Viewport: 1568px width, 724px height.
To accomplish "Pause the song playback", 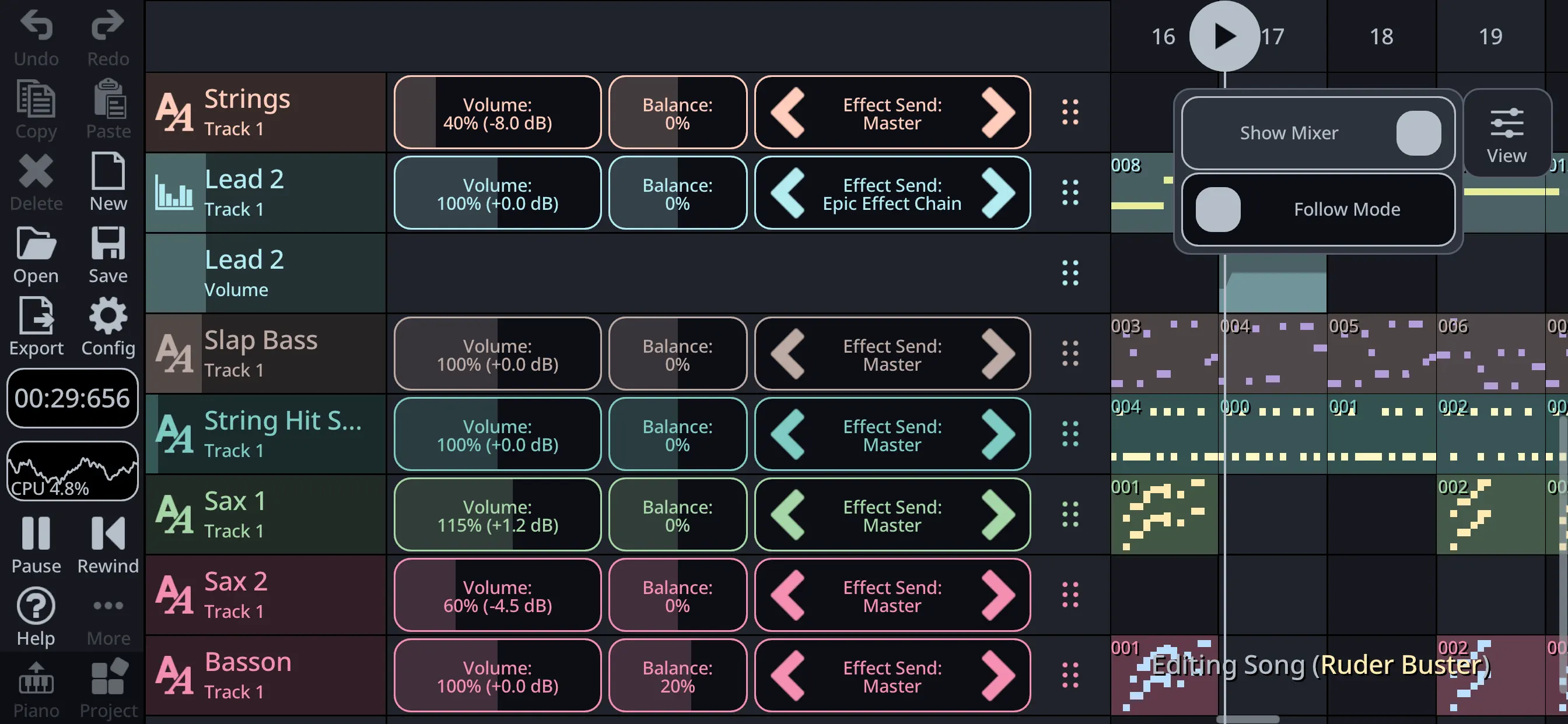I will tap(36, 534).
